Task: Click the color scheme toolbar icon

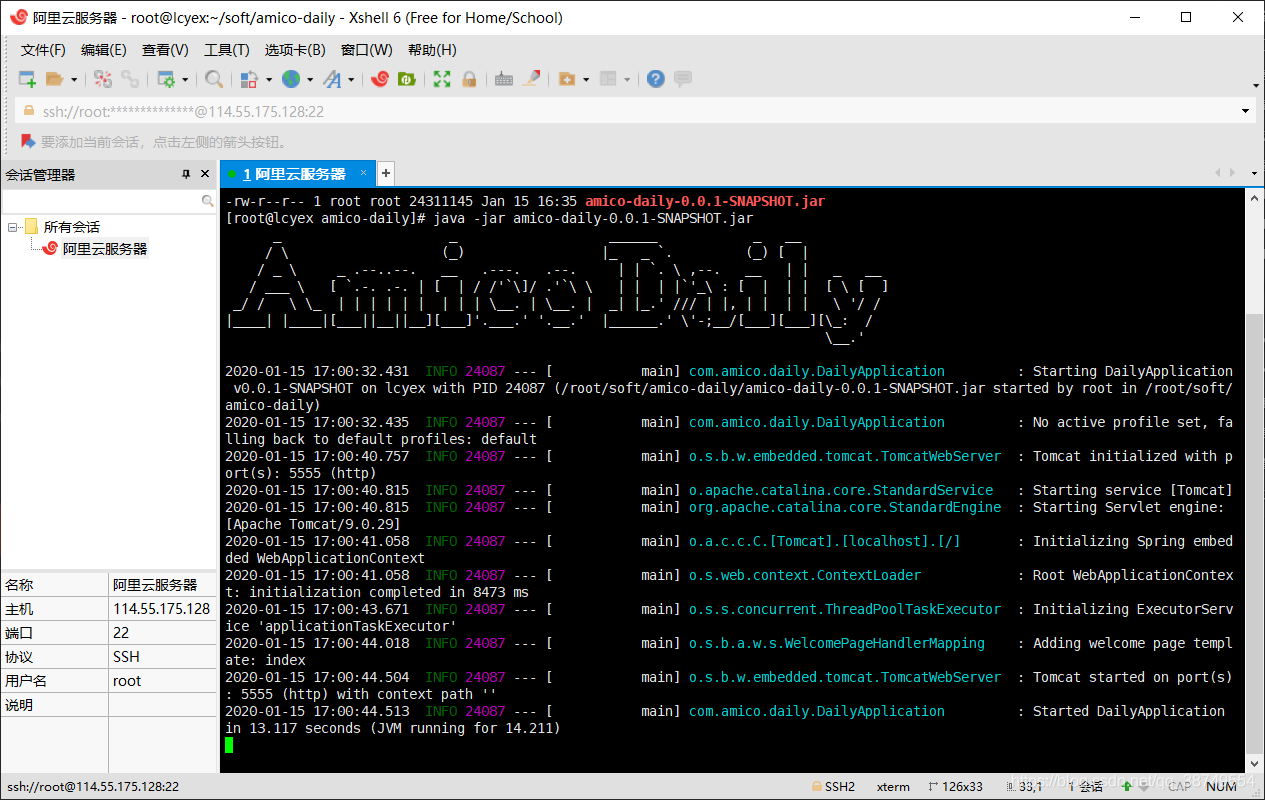Action: click(248, 79)
